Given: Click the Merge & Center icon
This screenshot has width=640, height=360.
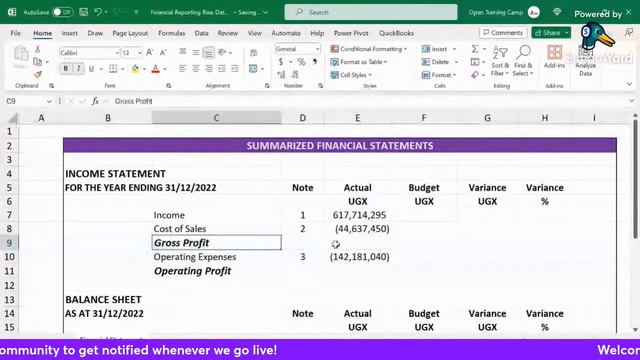Looking at the screenshot, I should (x=253, y=69).
